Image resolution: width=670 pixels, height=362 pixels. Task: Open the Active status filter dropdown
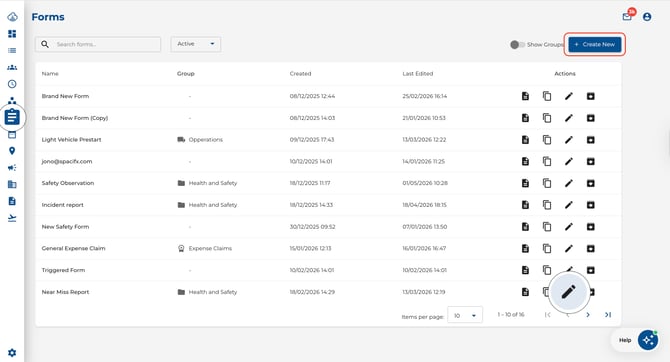[196, 44]
